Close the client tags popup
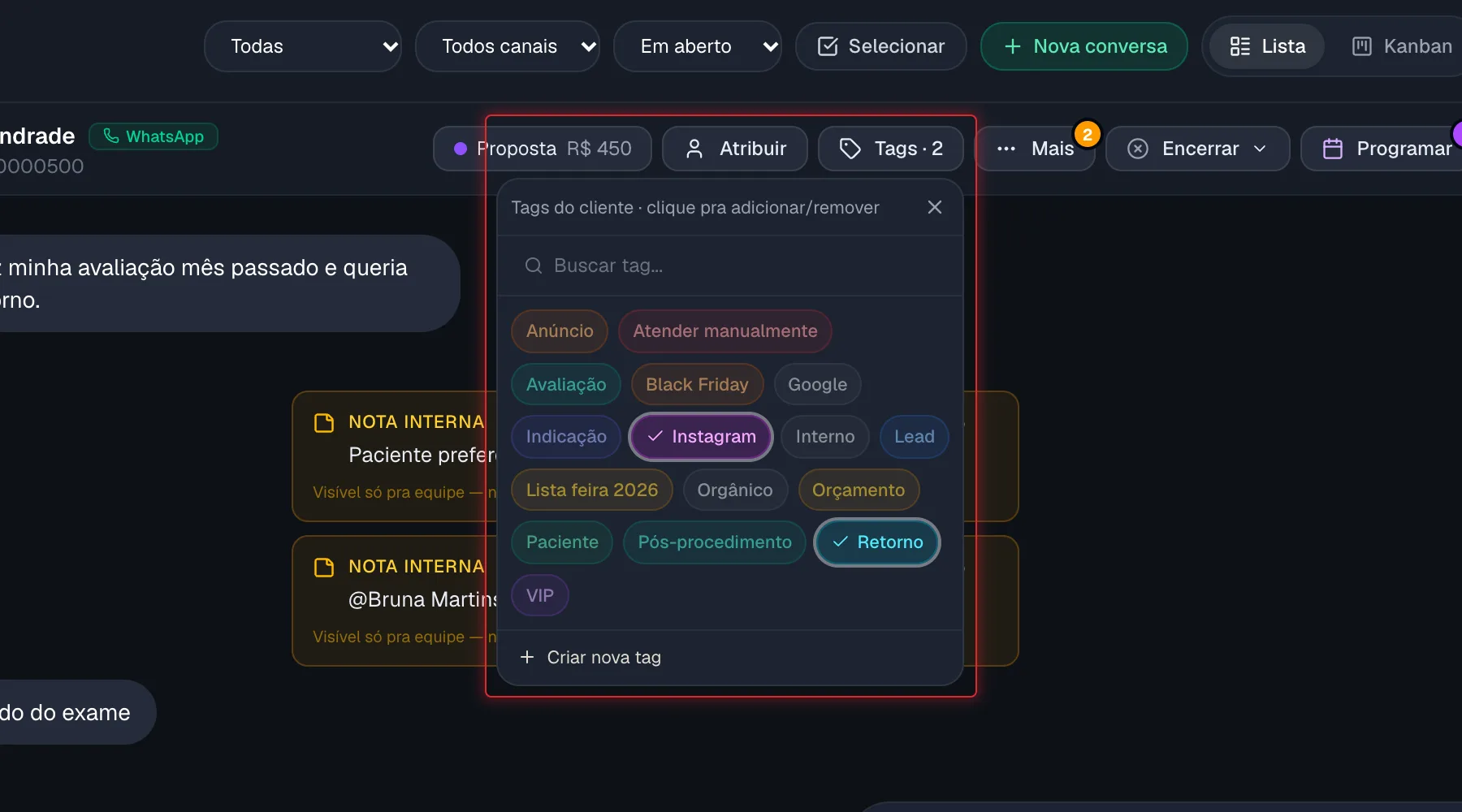The image size is (1462, 812). point(935,207)
